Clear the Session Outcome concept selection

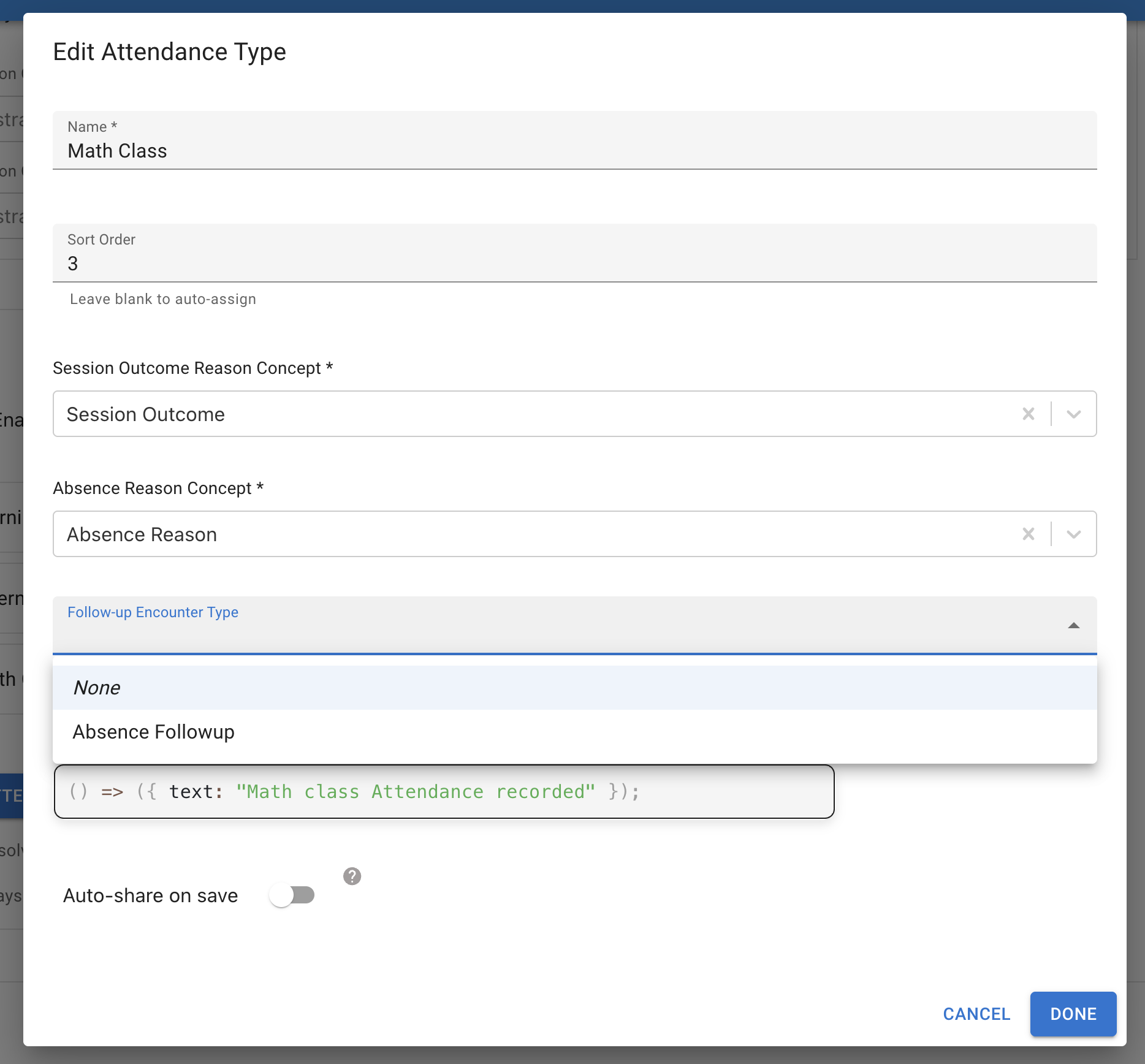(x=1029, y=414)
